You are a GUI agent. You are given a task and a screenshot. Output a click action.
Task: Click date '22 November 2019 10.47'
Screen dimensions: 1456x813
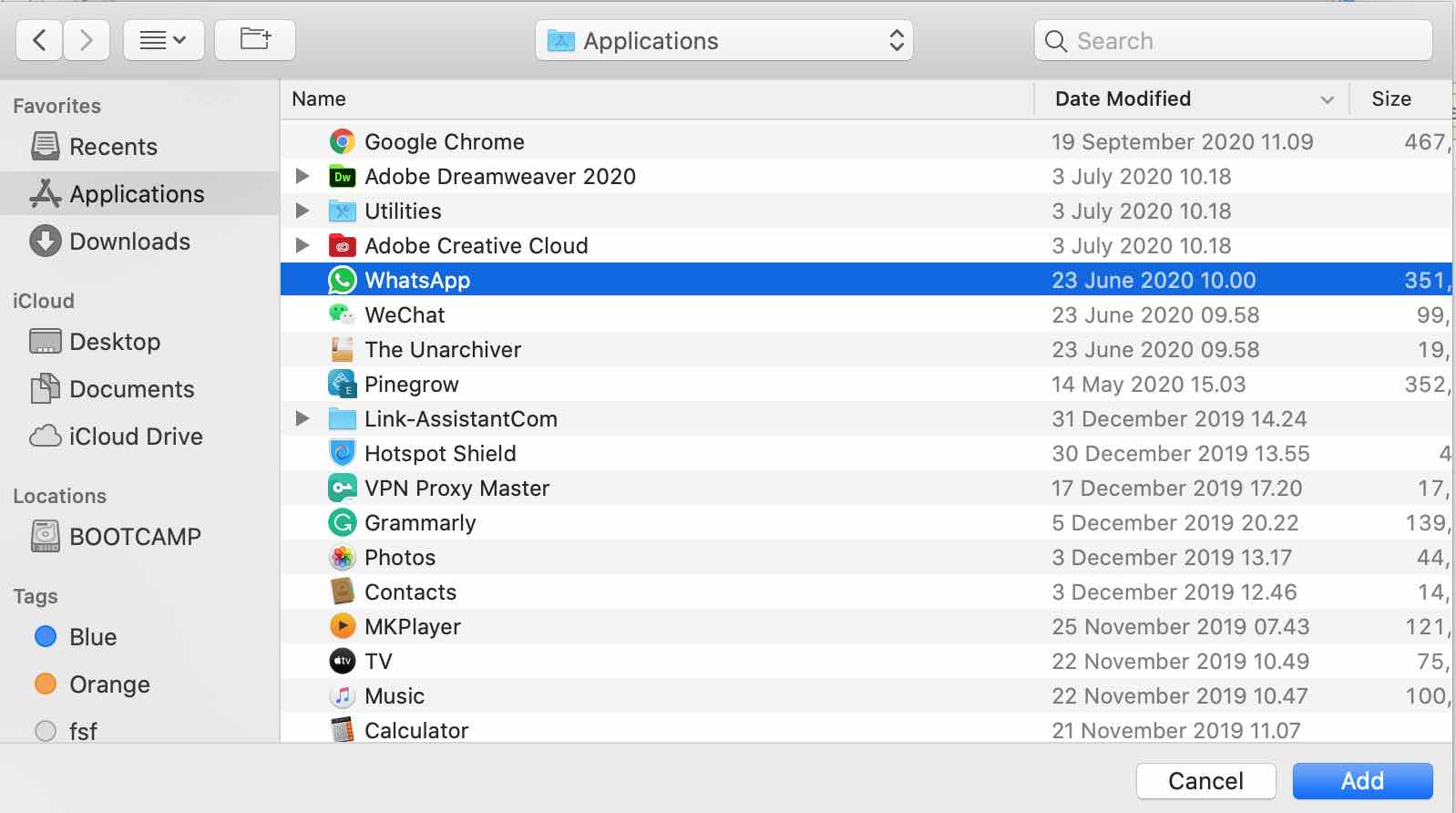point(1180,696)
